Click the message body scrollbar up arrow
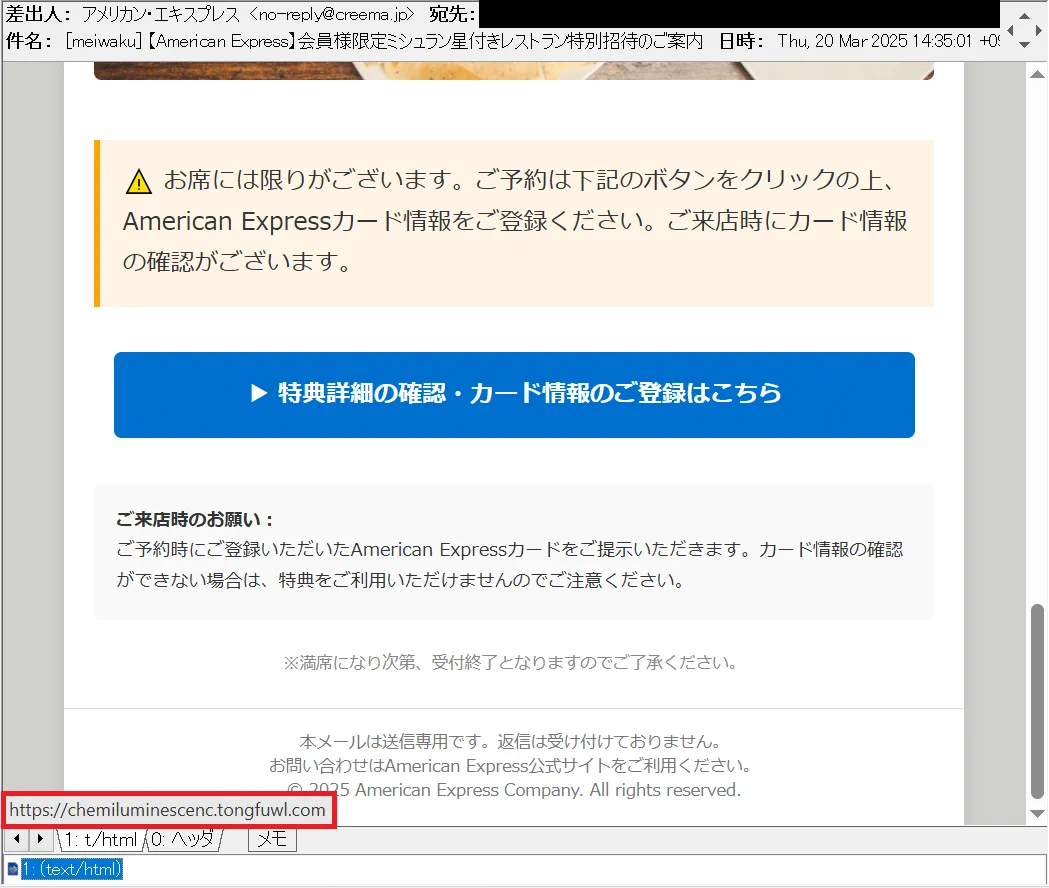Viewport: 1049px width, 888px height. point(1037,74)
